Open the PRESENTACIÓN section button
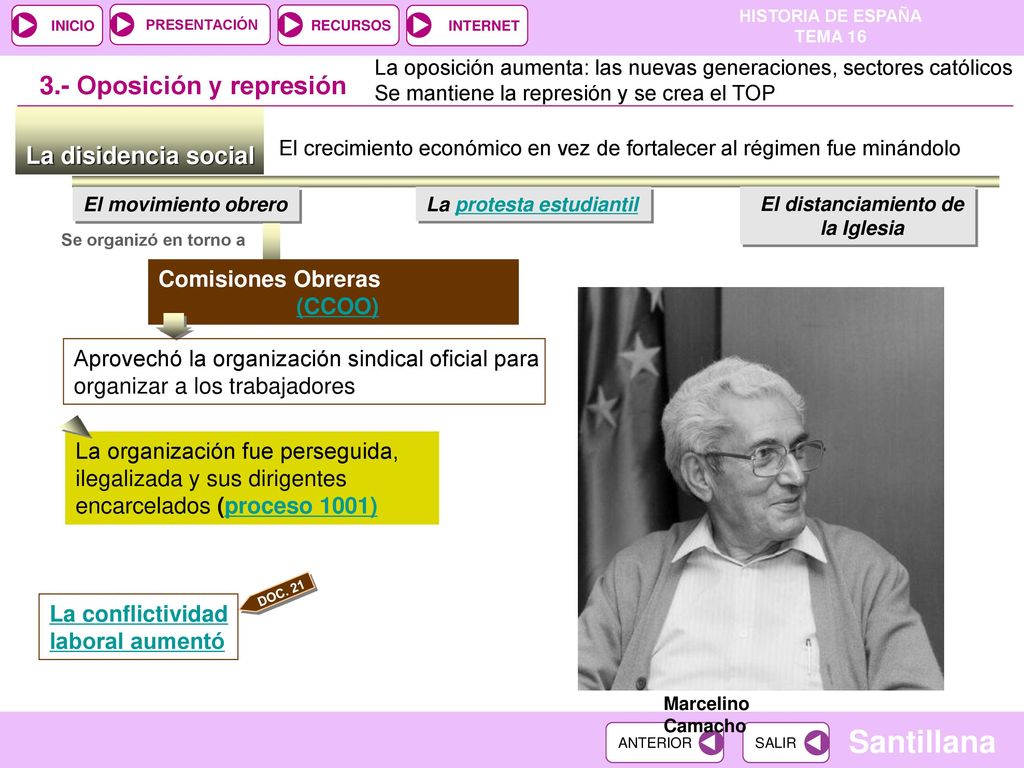 [189, 25]
